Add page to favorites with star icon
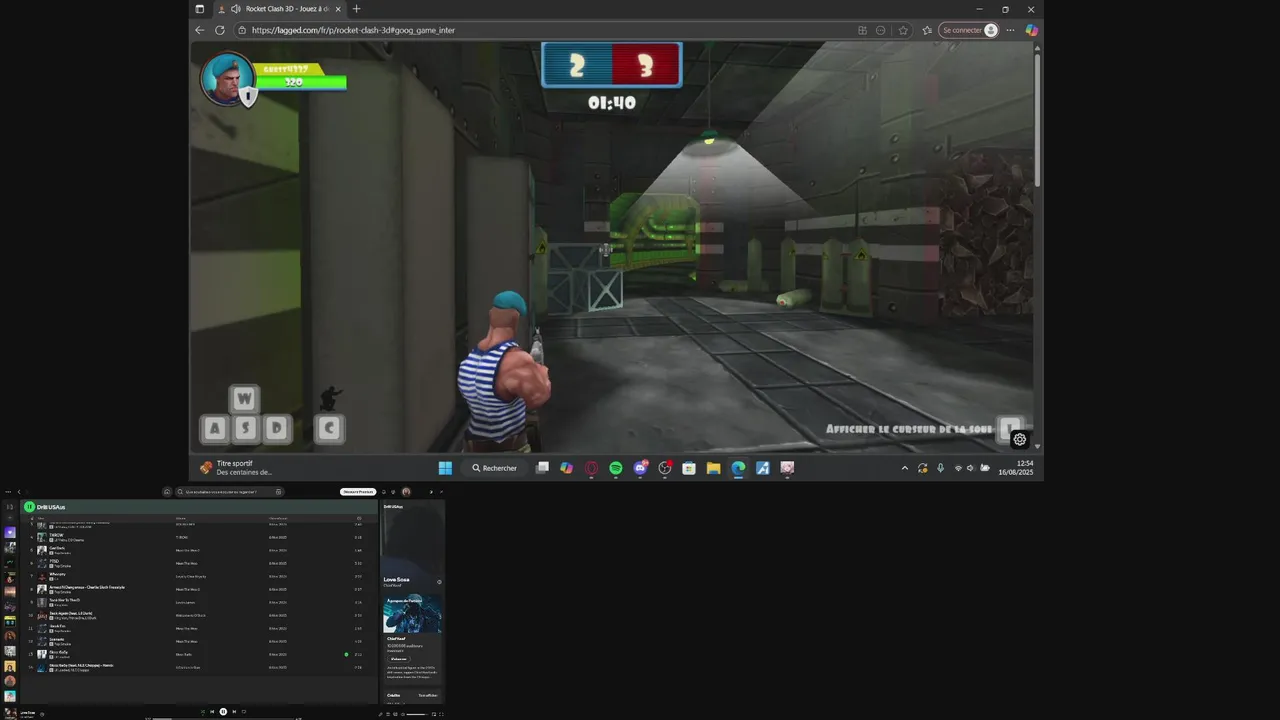The height and width of the screenshot is (720, 1280). click(903, 30)
